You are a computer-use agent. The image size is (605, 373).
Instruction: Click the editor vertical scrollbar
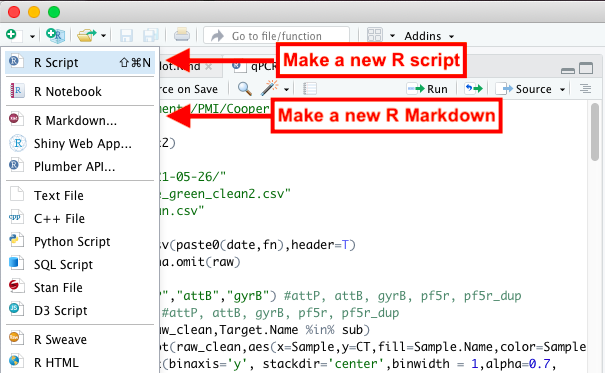(x=595, y=131)
